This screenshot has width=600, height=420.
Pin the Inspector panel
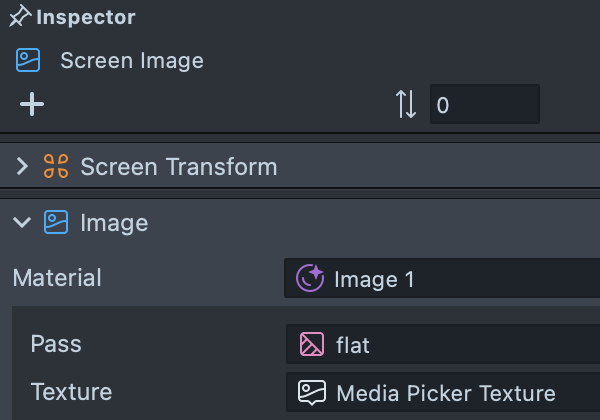[x=20, y=17]
